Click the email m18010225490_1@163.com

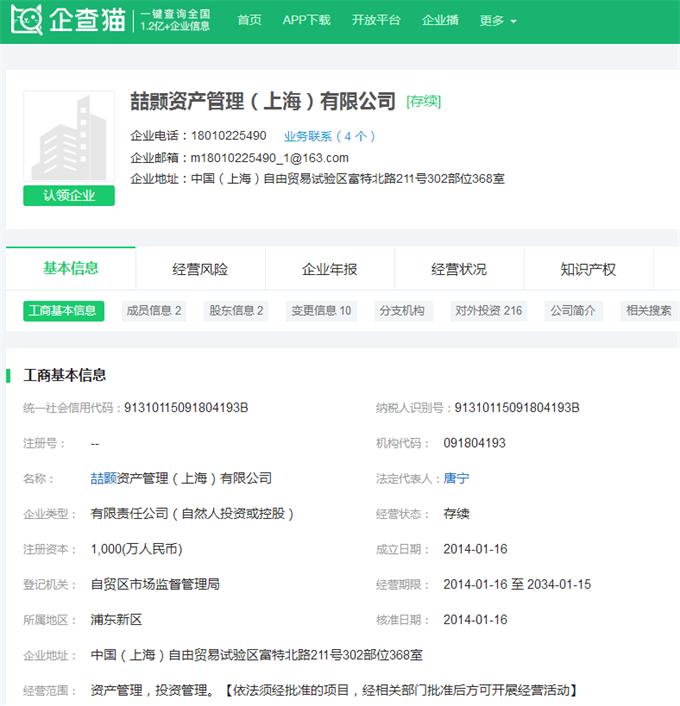click(x=270, y=158)
